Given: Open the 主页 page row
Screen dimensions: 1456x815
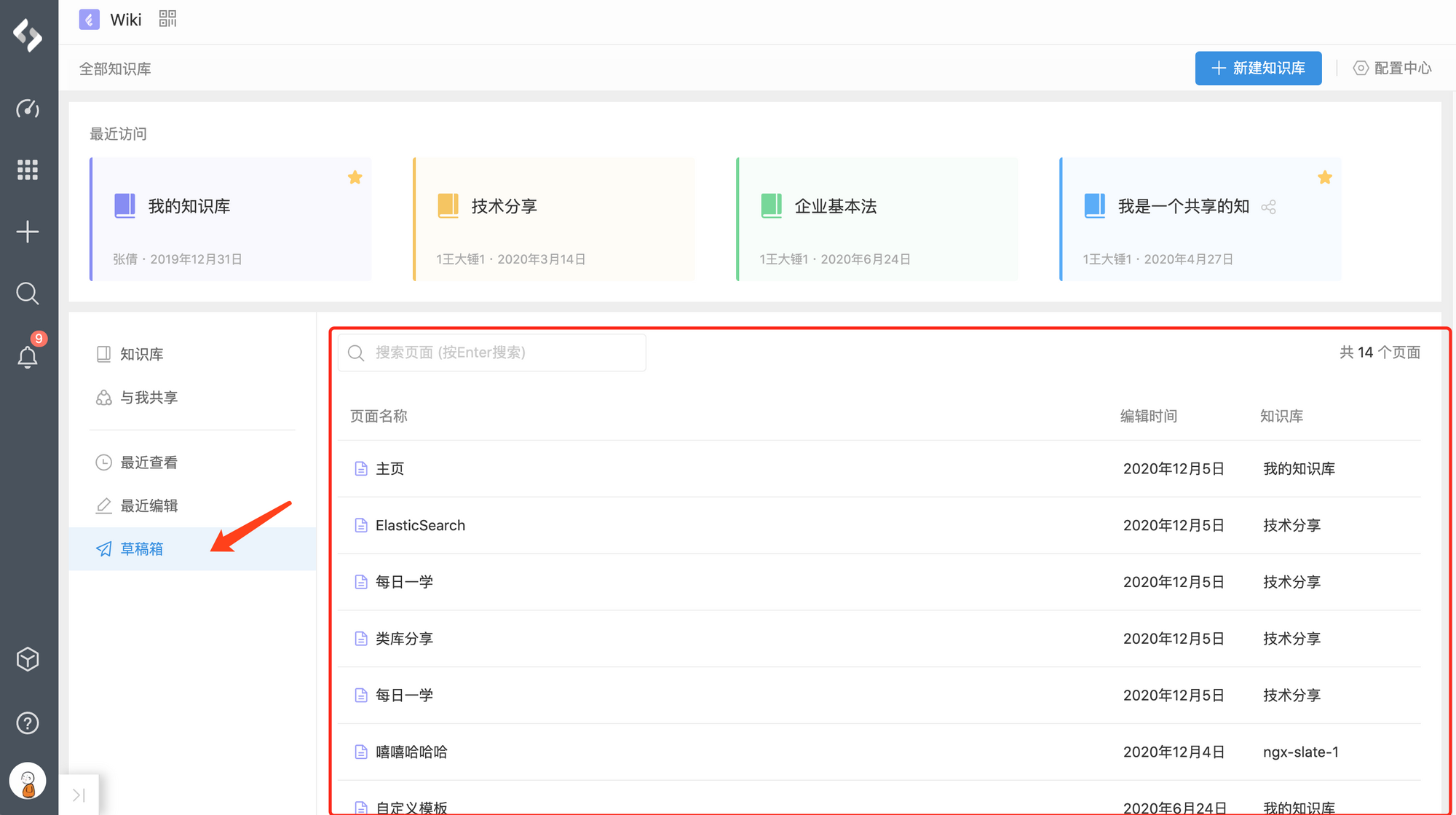Looking at the screenshot, I should point(879,468).
